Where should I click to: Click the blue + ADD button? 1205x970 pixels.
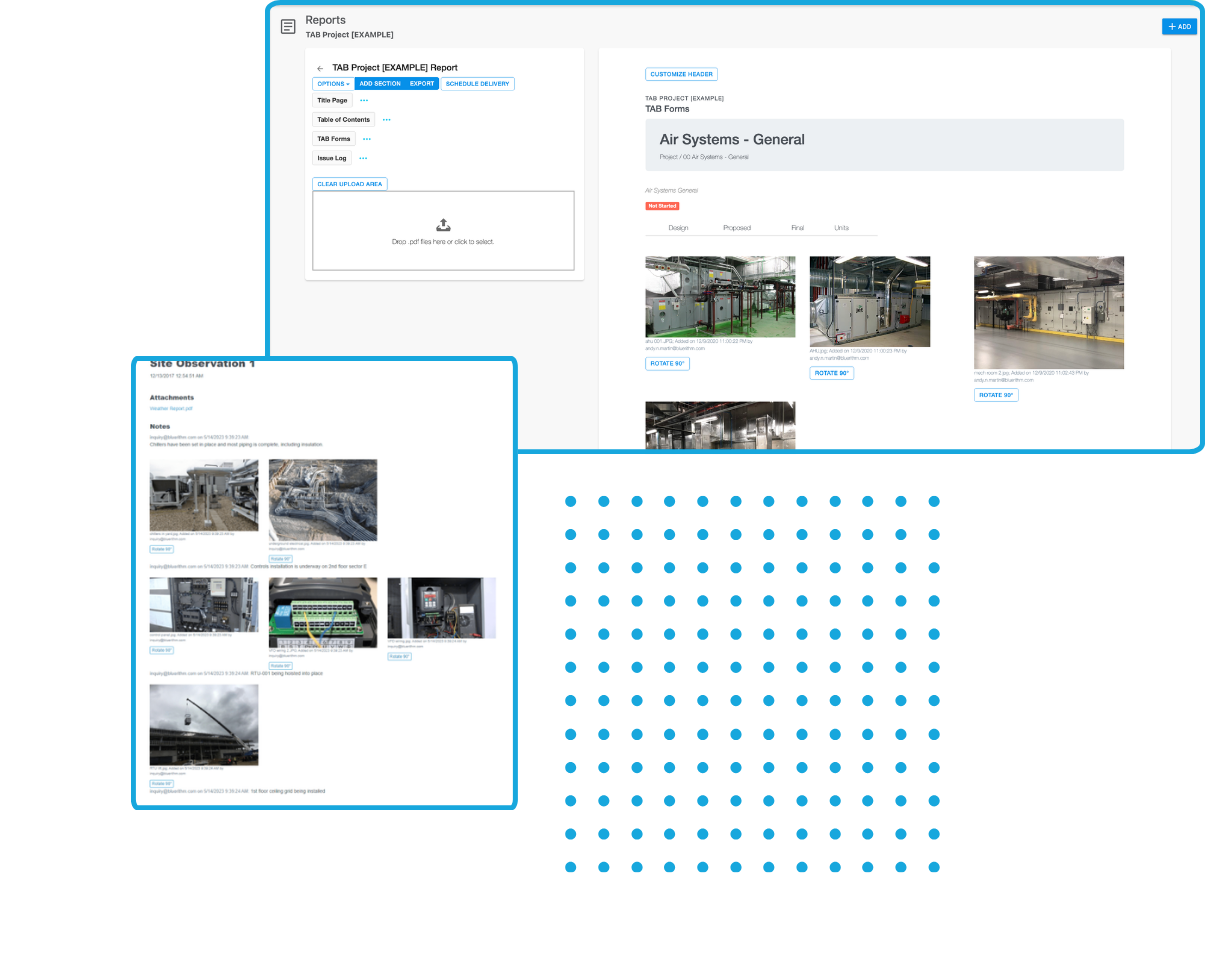1179,27
